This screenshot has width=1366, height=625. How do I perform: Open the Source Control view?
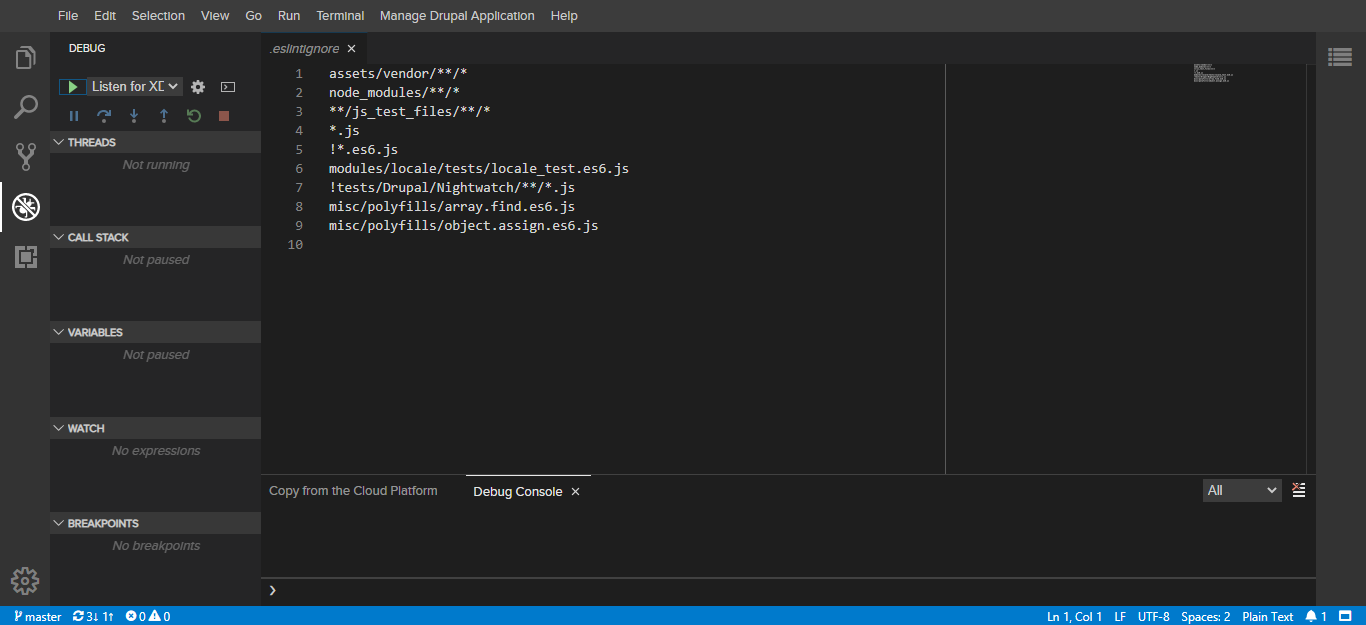24,157
